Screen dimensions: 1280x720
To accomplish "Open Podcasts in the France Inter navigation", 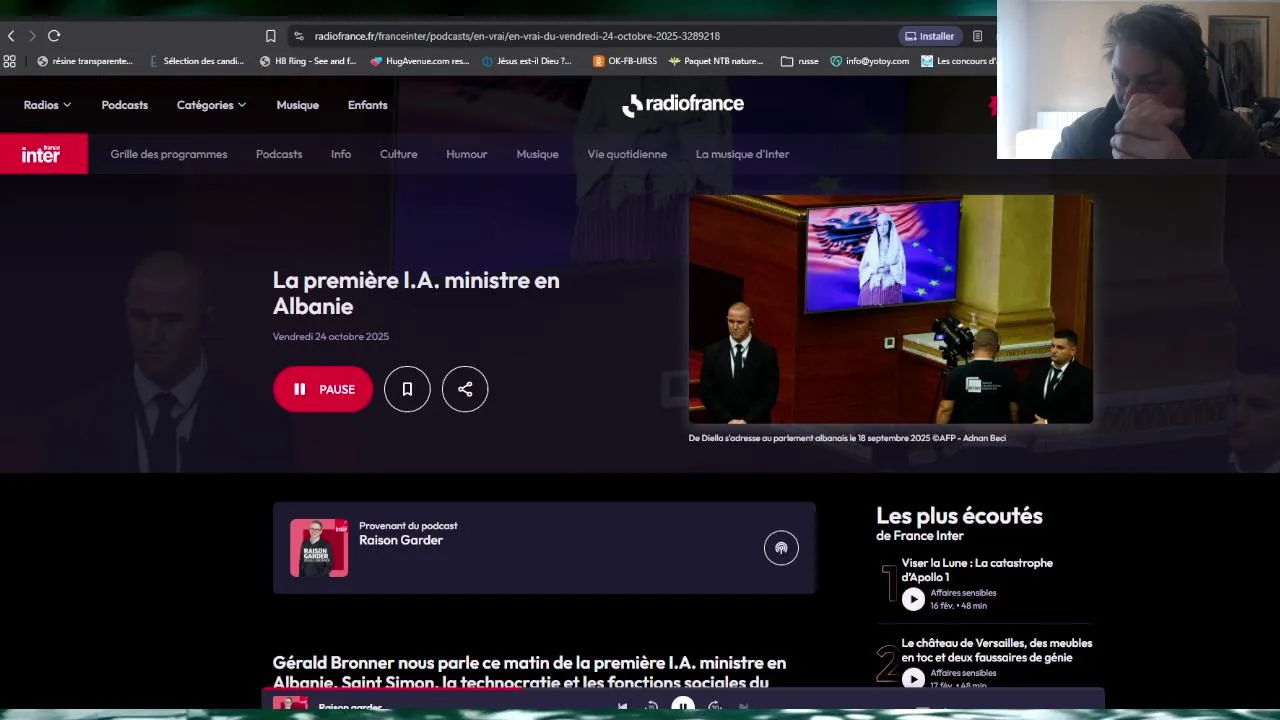I will (x=279, y=154).
